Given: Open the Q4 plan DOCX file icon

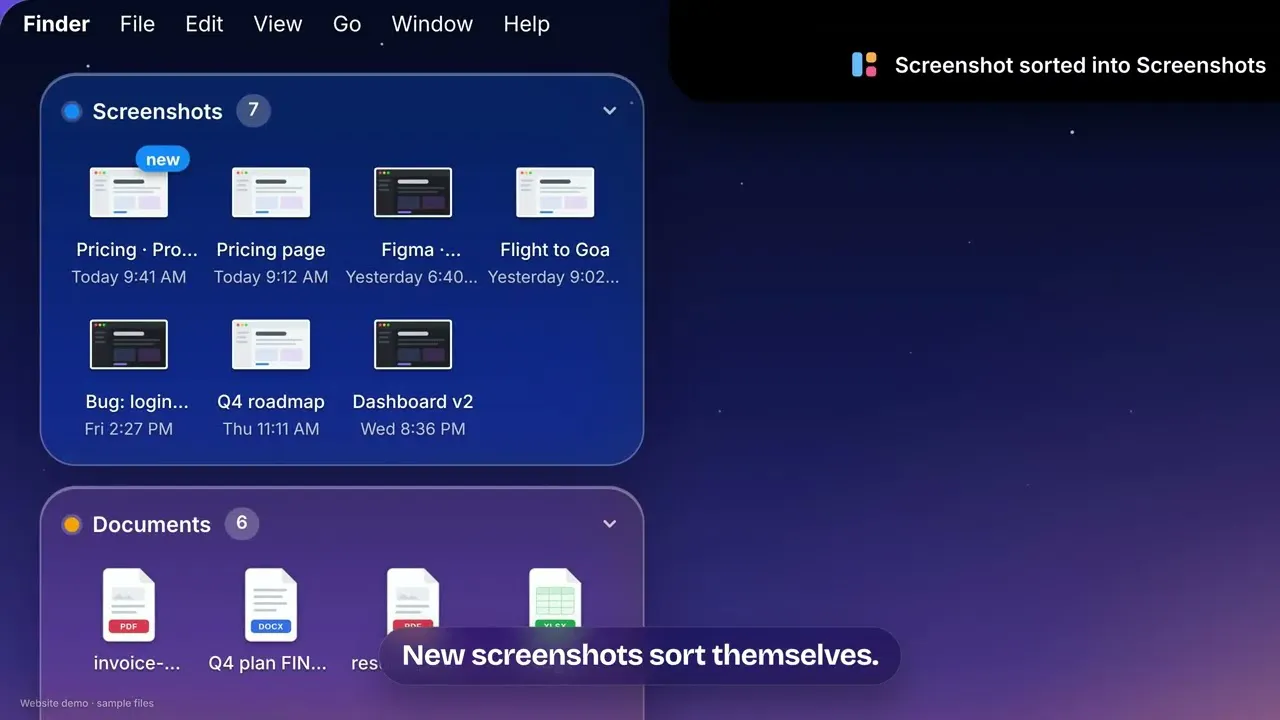Looking at the screenshot, I should [271, 605].
